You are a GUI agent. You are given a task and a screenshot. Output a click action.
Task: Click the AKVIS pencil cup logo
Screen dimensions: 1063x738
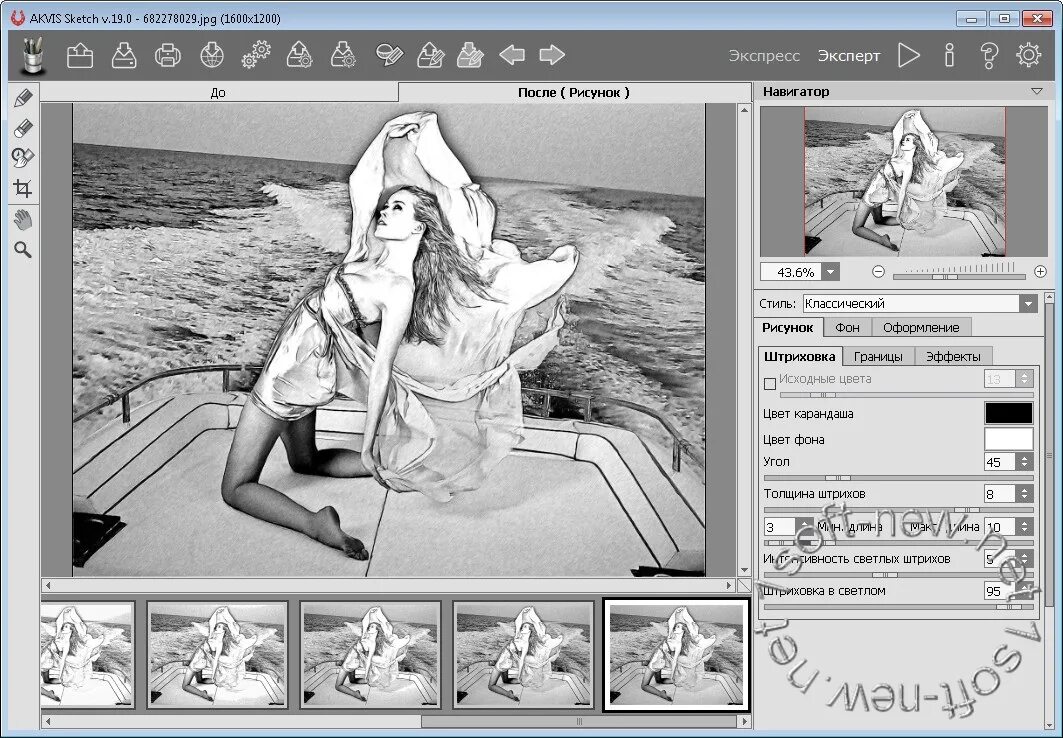click(x=32, y=55)
